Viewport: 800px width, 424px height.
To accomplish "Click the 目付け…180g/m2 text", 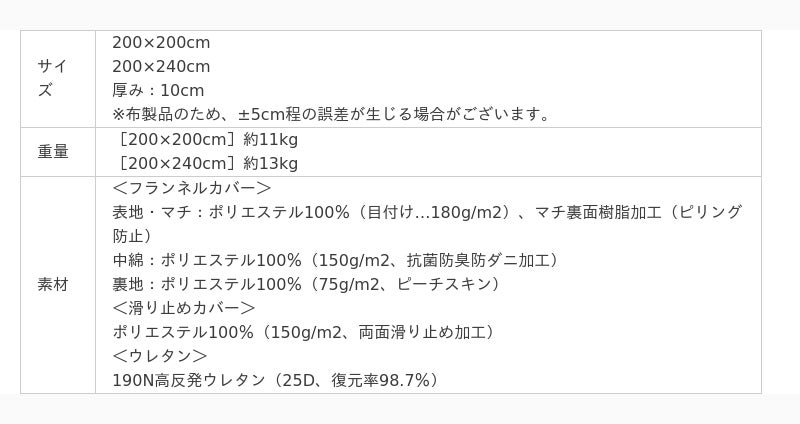I will pos(437,212).
